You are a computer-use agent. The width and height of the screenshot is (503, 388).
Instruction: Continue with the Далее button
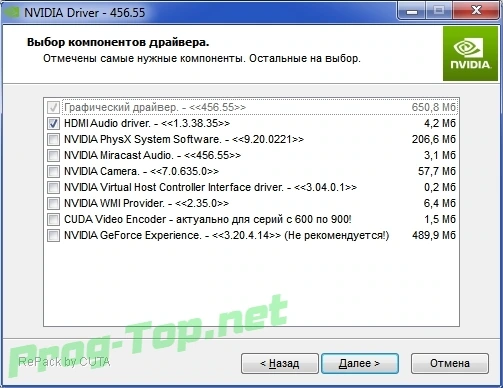pos(360,363)
